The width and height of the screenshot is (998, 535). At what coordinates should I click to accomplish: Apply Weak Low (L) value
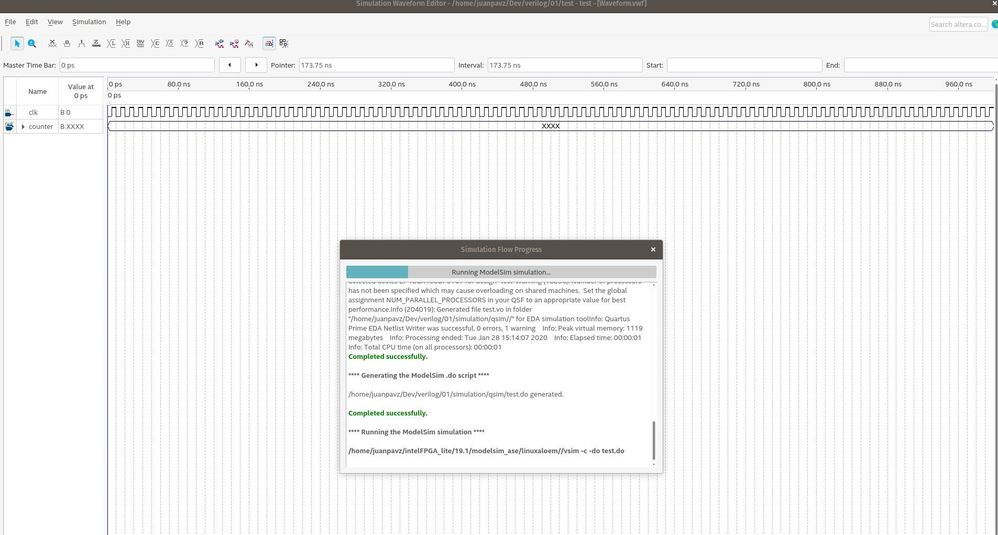point(111,43)
